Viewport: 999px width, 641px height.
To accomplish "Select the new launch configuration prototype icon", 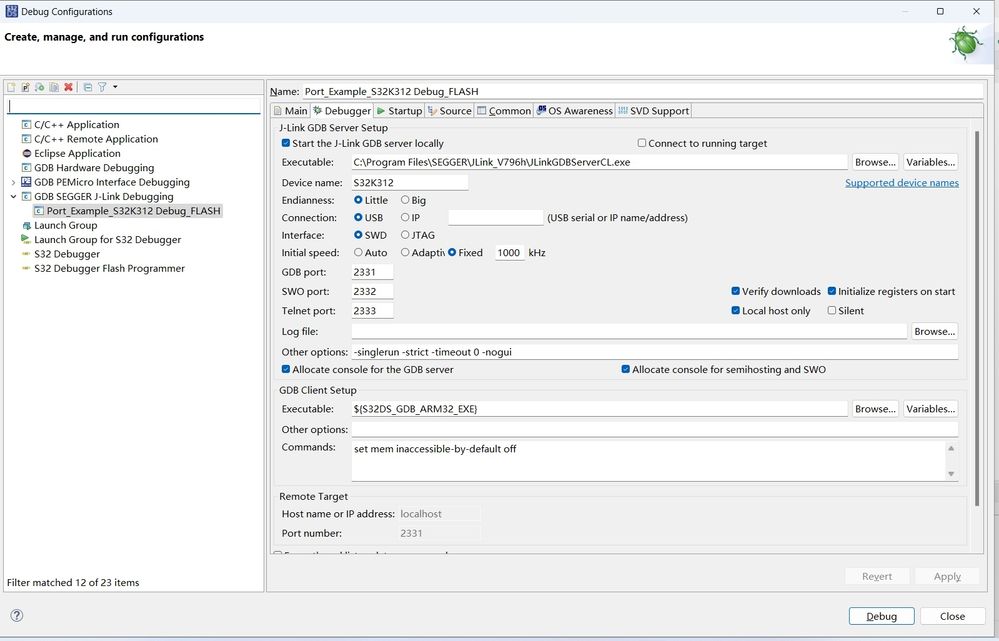I will pyautogui.click(x=25, y=87).
